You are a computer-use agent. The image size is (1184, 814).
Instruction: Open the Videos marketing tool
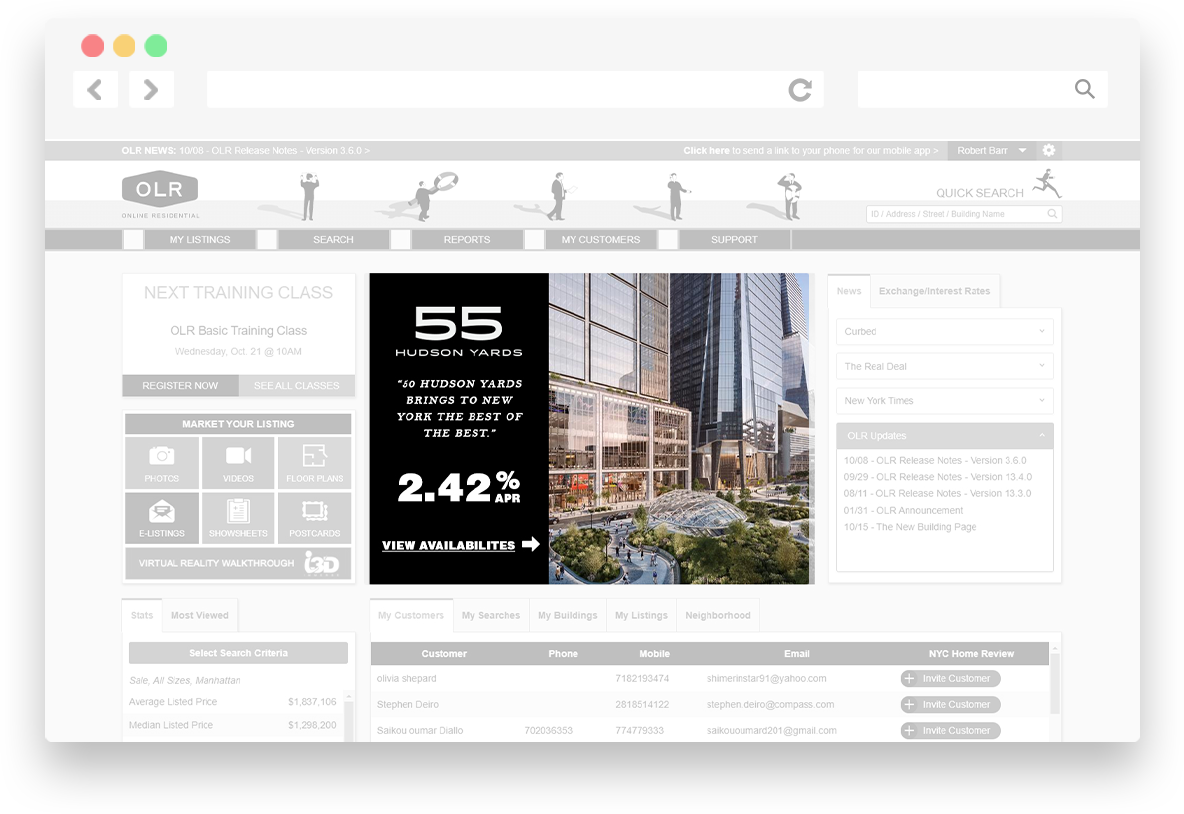(x=238, y=463)
